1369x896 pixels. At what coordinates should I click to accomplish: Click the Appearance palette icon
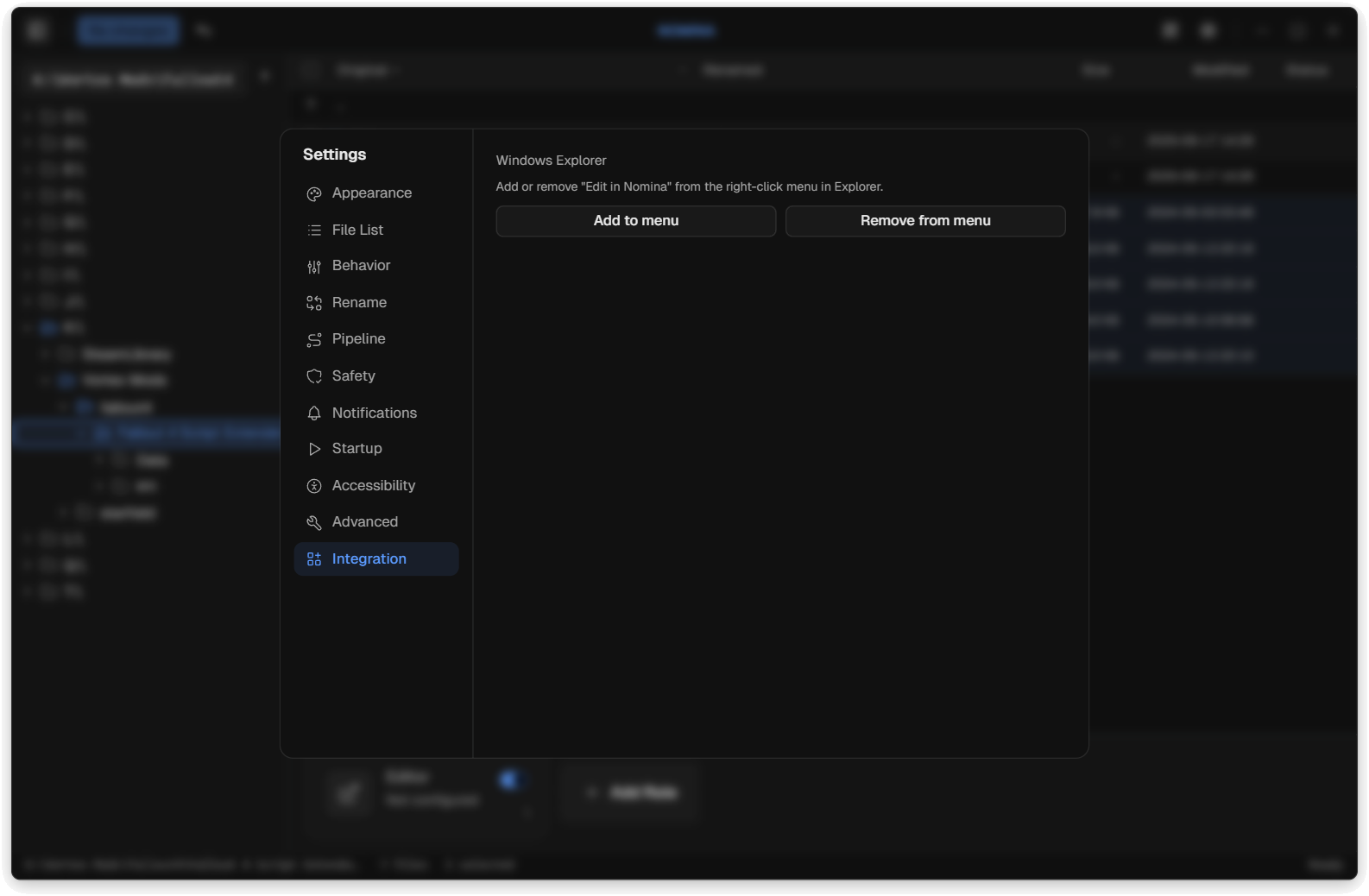(x=314, y=194)
